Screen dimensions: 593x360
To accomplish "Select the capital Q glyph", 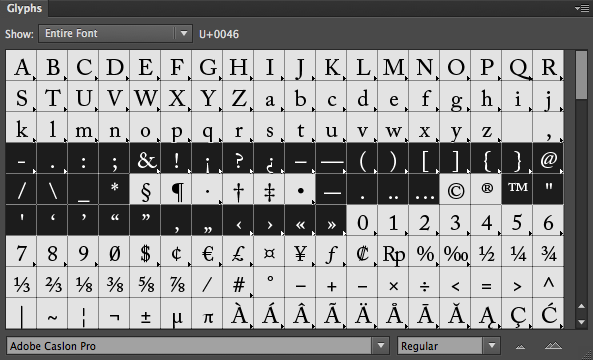I will tap(517, 65).
